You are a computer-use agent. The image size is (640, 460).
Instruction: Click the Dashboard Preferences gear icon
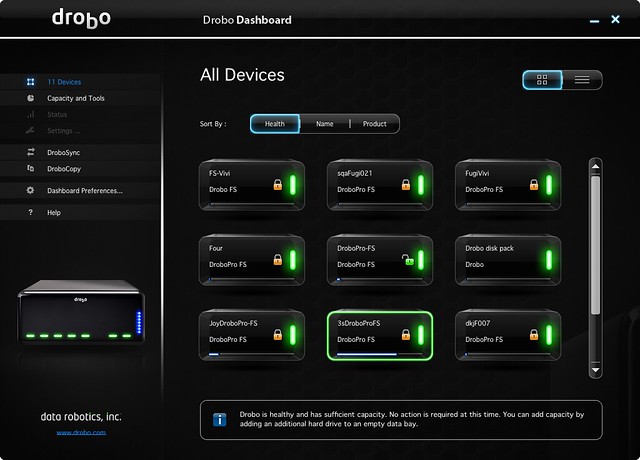[30, 190]
